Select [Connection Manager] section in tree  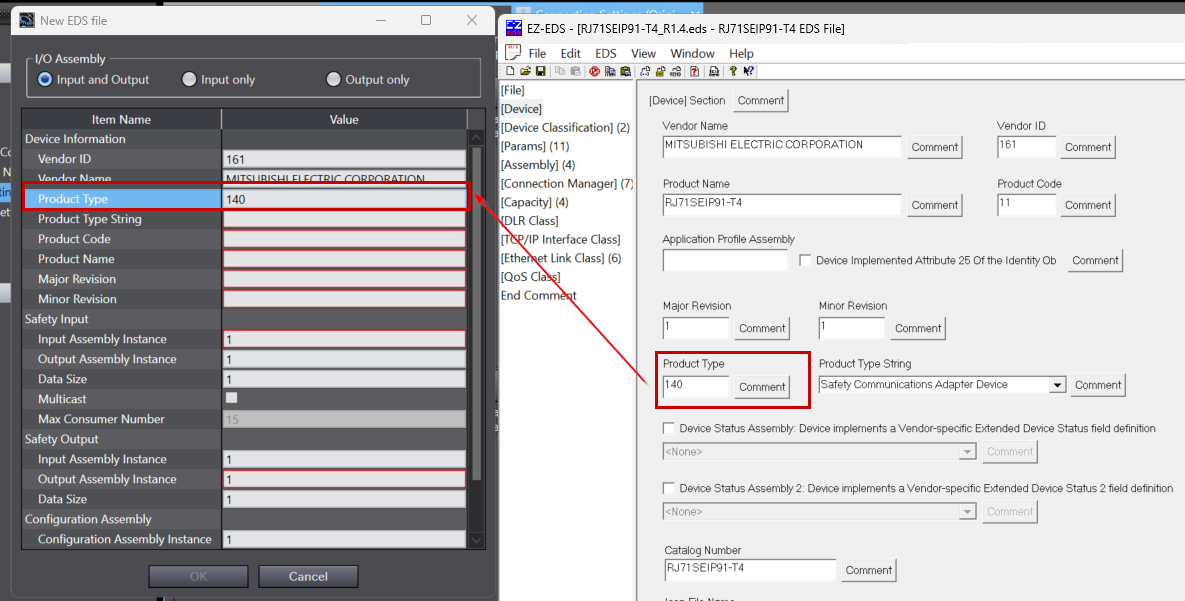pyautogui.click(x=567, y=183)
